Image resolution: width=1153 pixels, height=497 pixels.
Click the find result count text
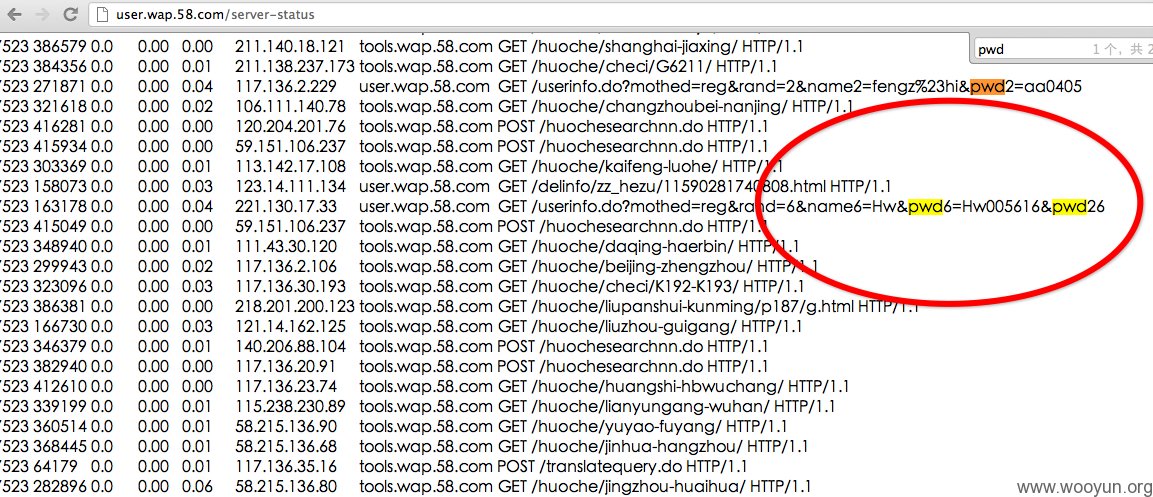pyautogui.click(x=1118, y=50)
